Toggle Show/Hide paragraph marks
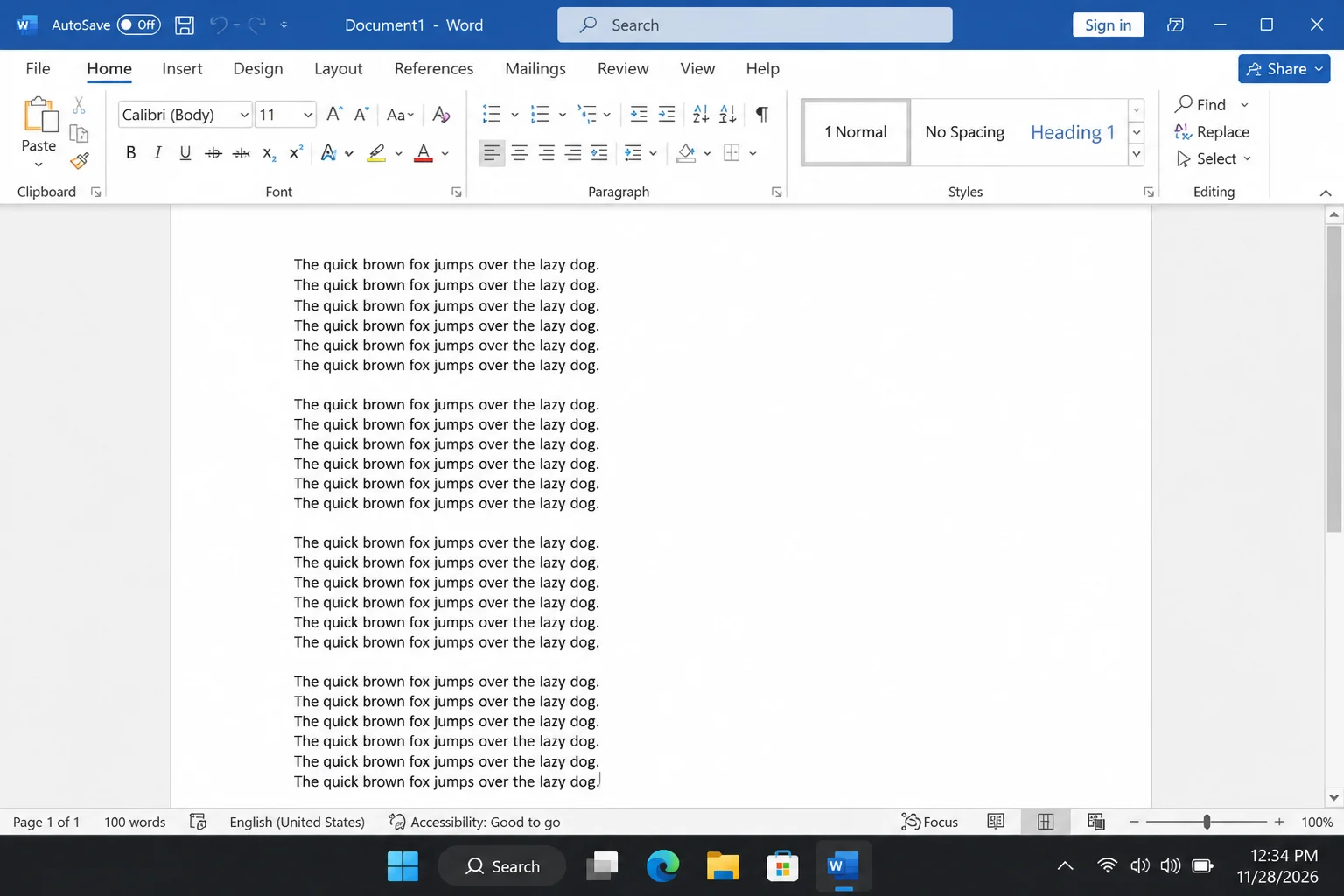Screen dimensions: 1344x896 762,114
